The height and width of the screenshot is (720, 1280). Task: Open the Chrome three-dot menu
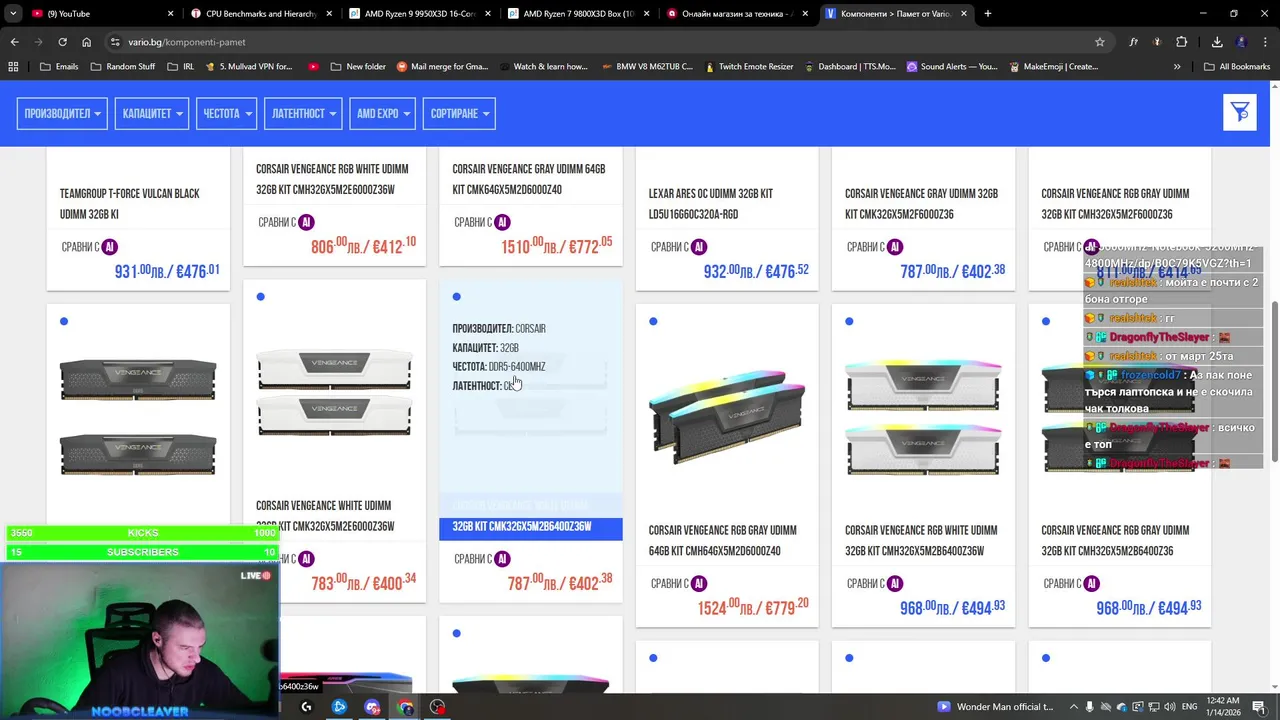point(1266,42)
